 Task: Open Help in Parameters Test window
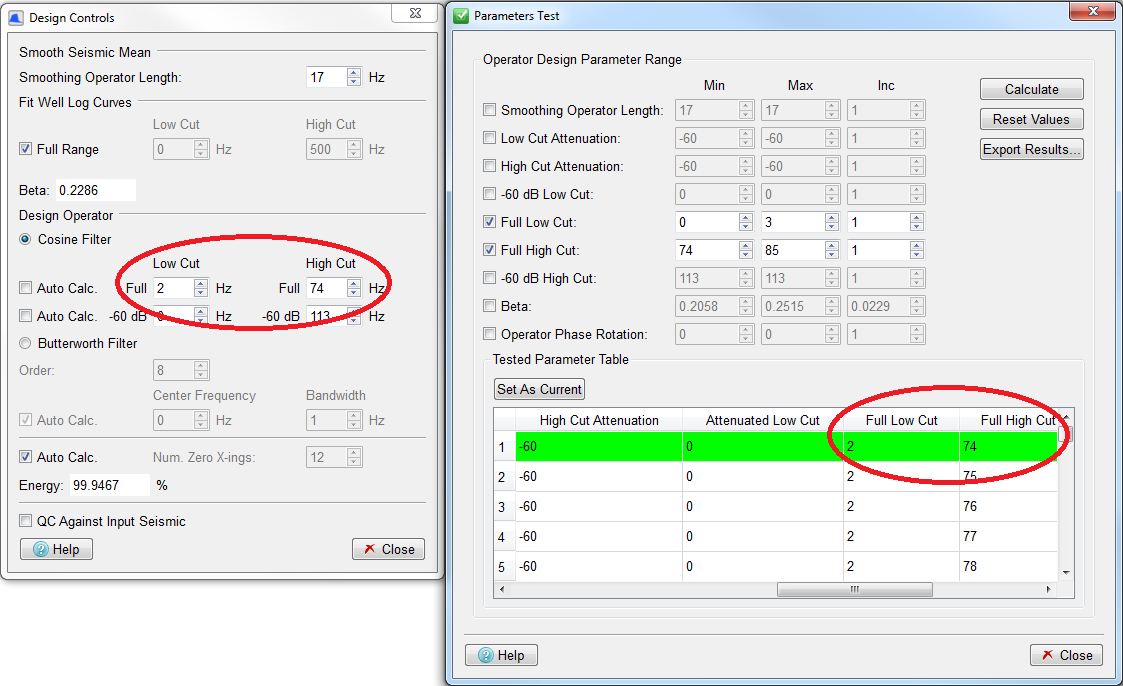coord(501,655)
